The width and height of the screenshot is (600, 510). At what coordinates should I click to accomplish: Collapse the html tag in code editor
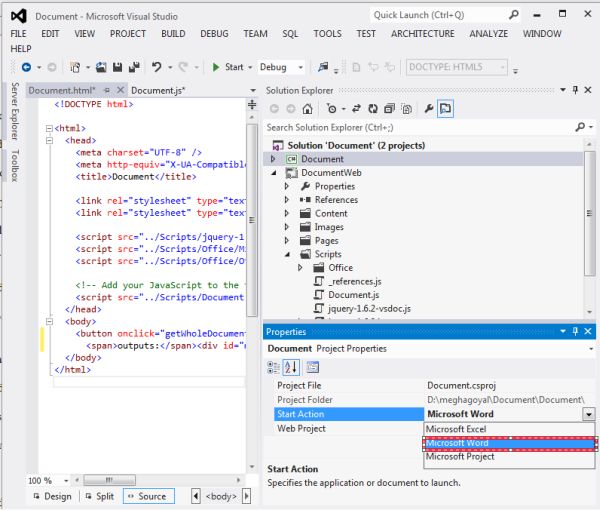pyautogui.click(x=47, y=129)
